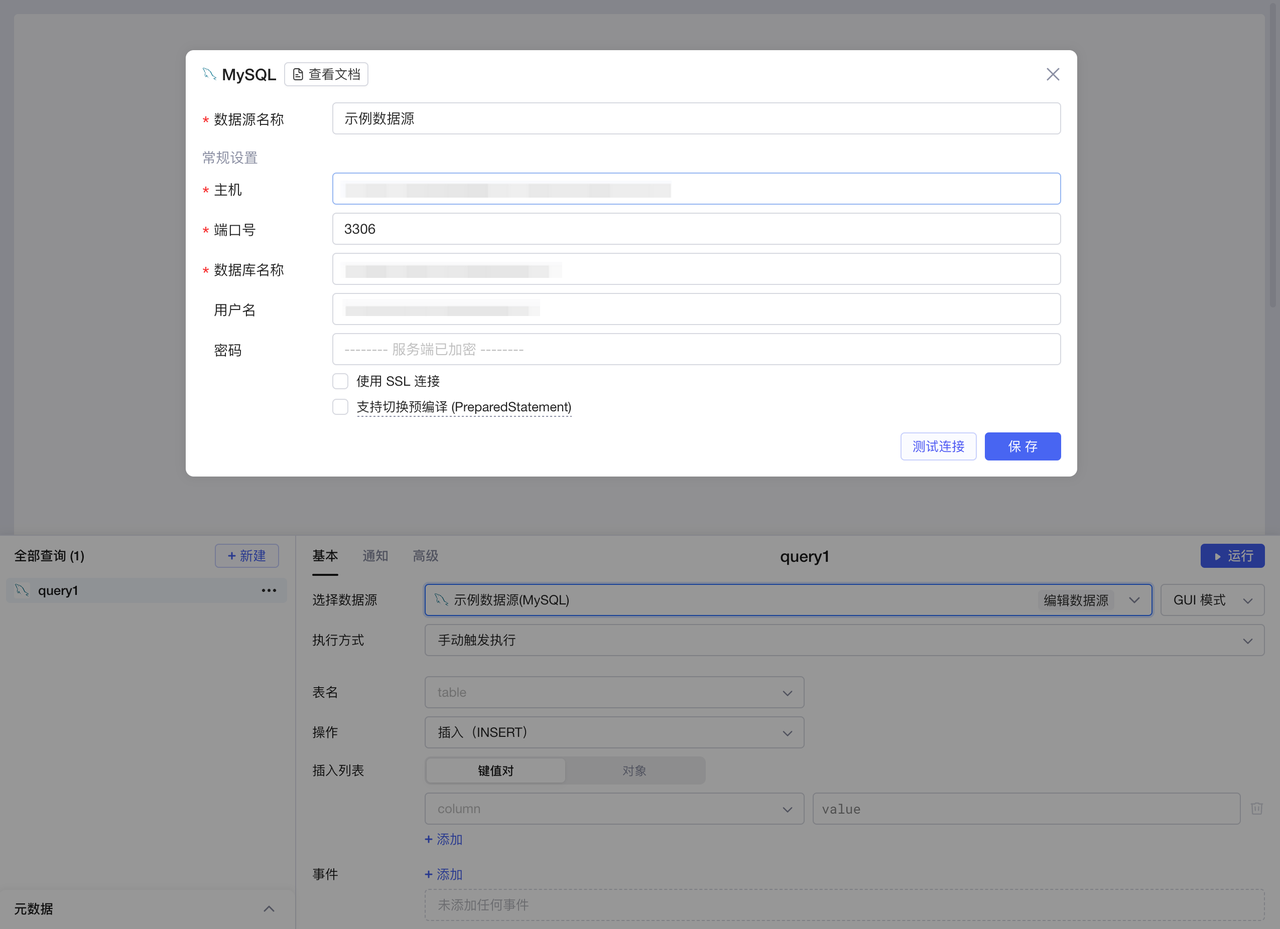Collapse the 元数据 panel chevron

(268, 909)
